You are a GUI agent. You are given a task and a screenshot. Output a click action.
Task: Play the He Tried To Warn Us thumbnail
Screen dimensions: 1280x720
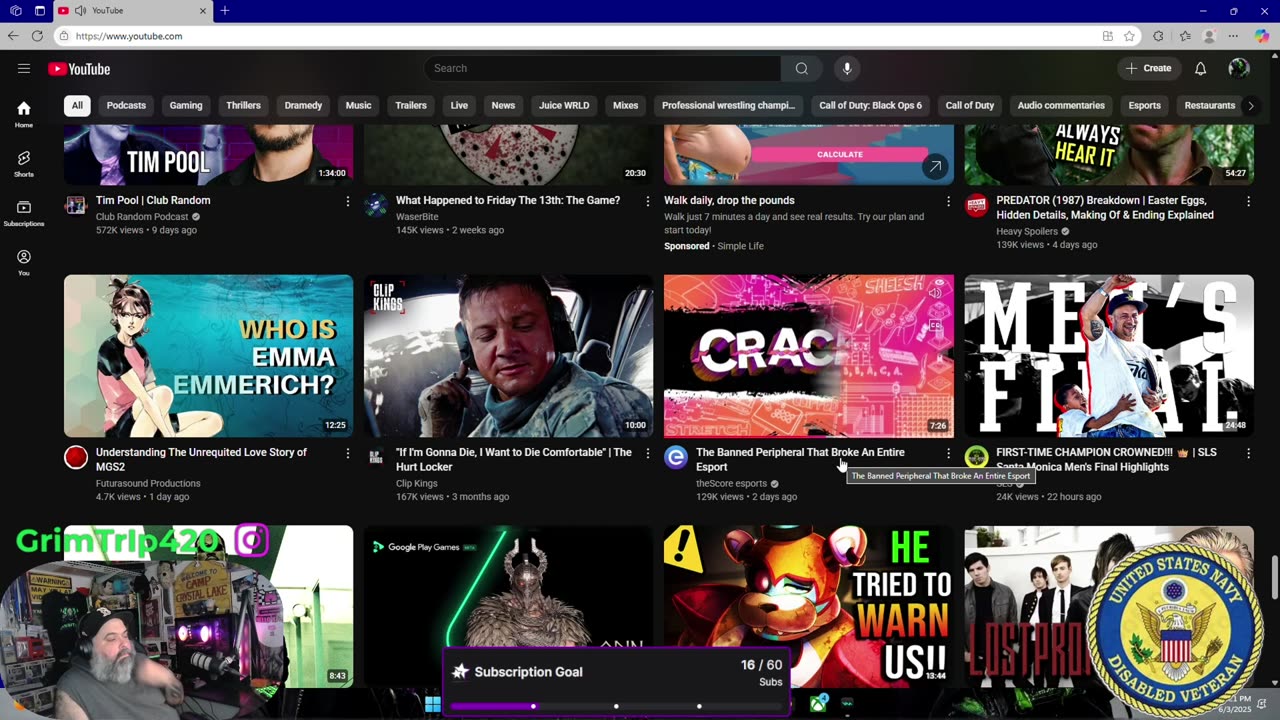(x=808, y=606)
